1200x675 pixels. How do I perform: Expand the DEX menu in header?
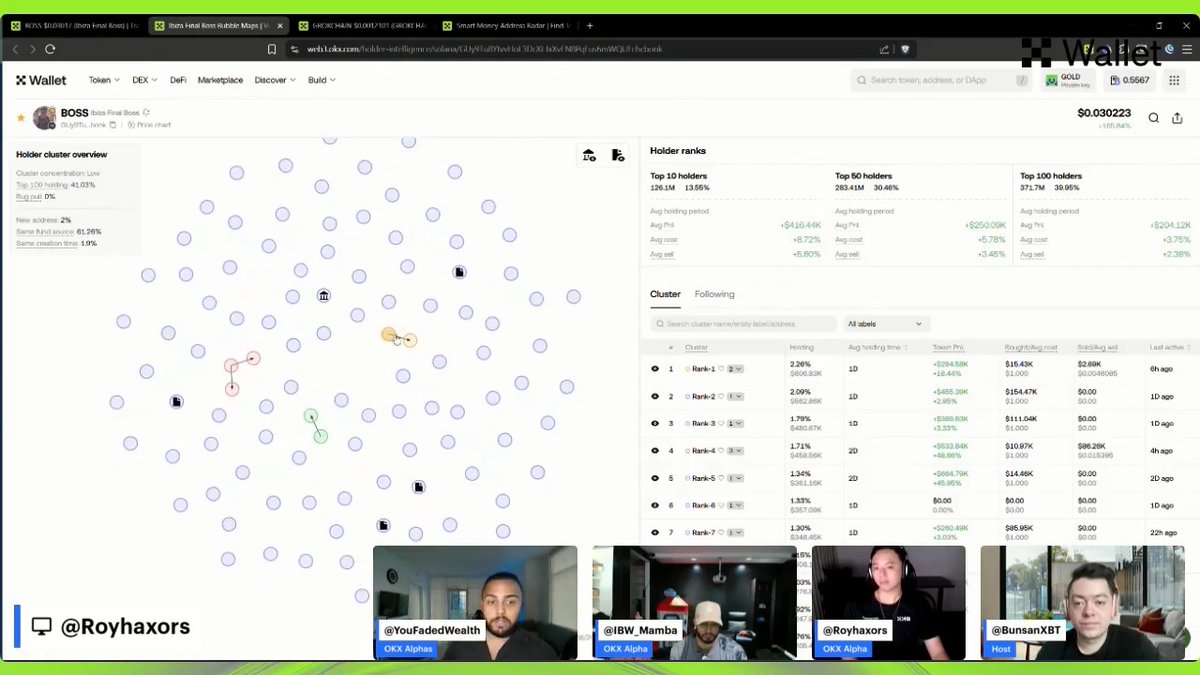tap(146, 80)
